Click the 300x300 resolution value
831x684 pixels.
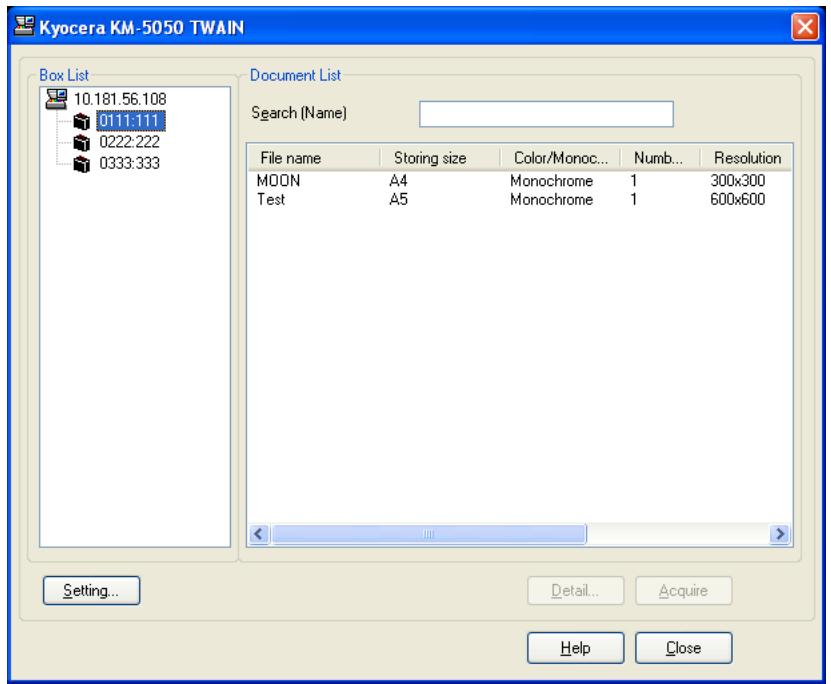[x=737, y=181]
